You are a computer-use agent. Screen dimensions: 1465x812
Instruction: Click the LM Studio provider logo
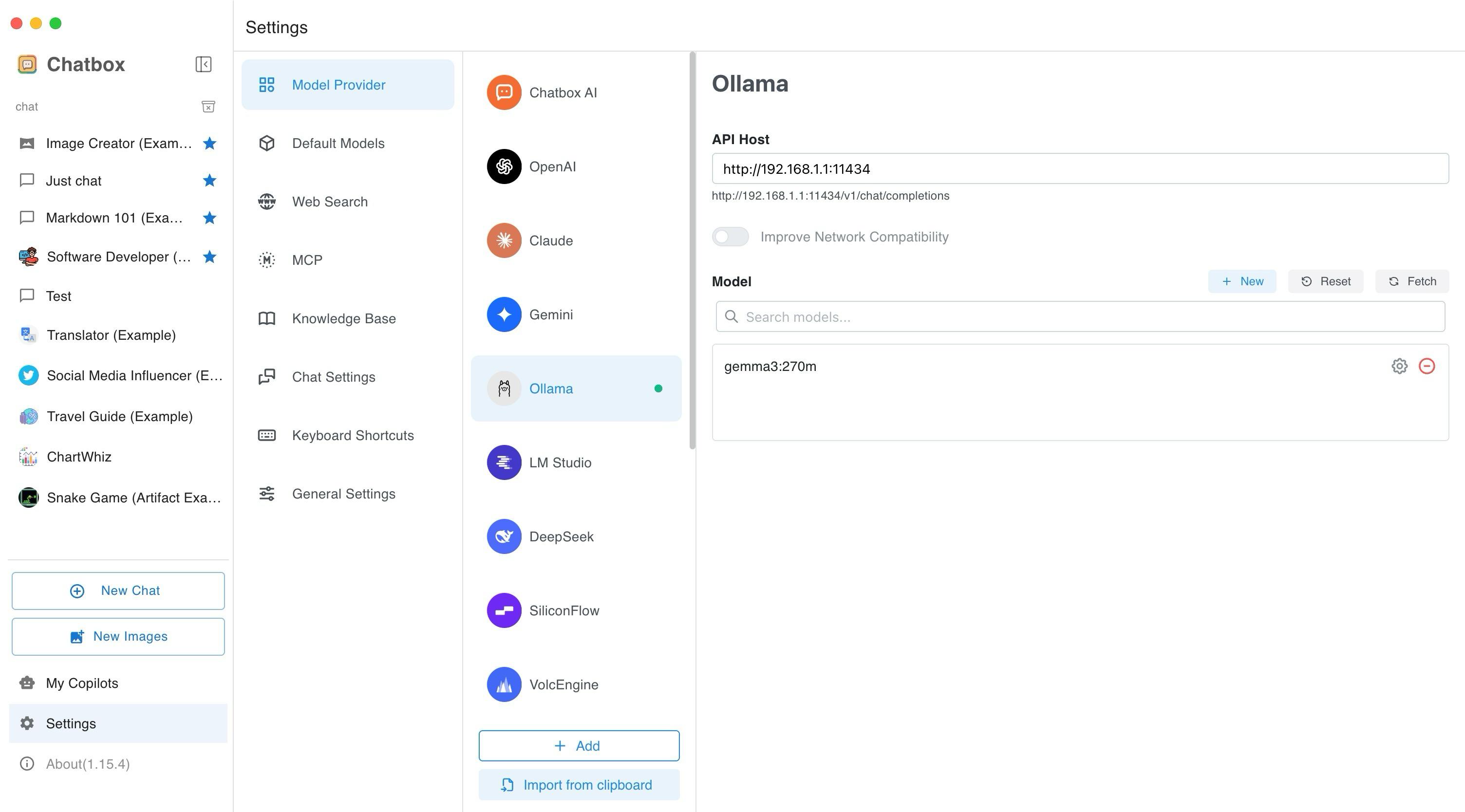504,462
